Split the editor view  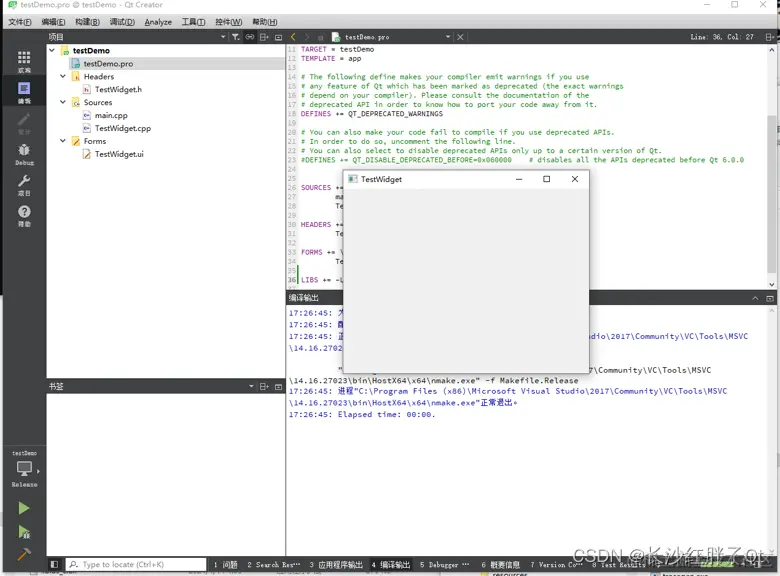click(770, 37)
